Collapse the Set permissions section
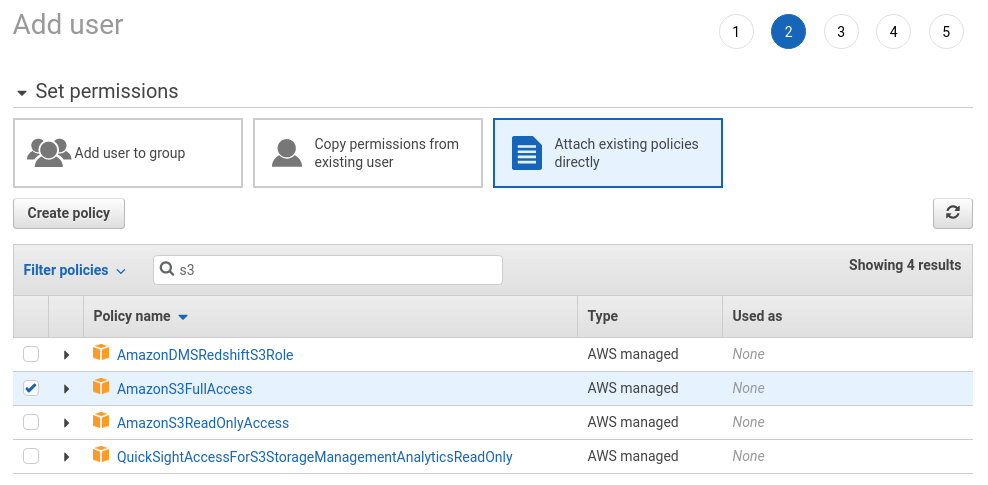Image resolution: width=988 pixels, height=485 pixels. pyautogui.click(x=22, y=92)
